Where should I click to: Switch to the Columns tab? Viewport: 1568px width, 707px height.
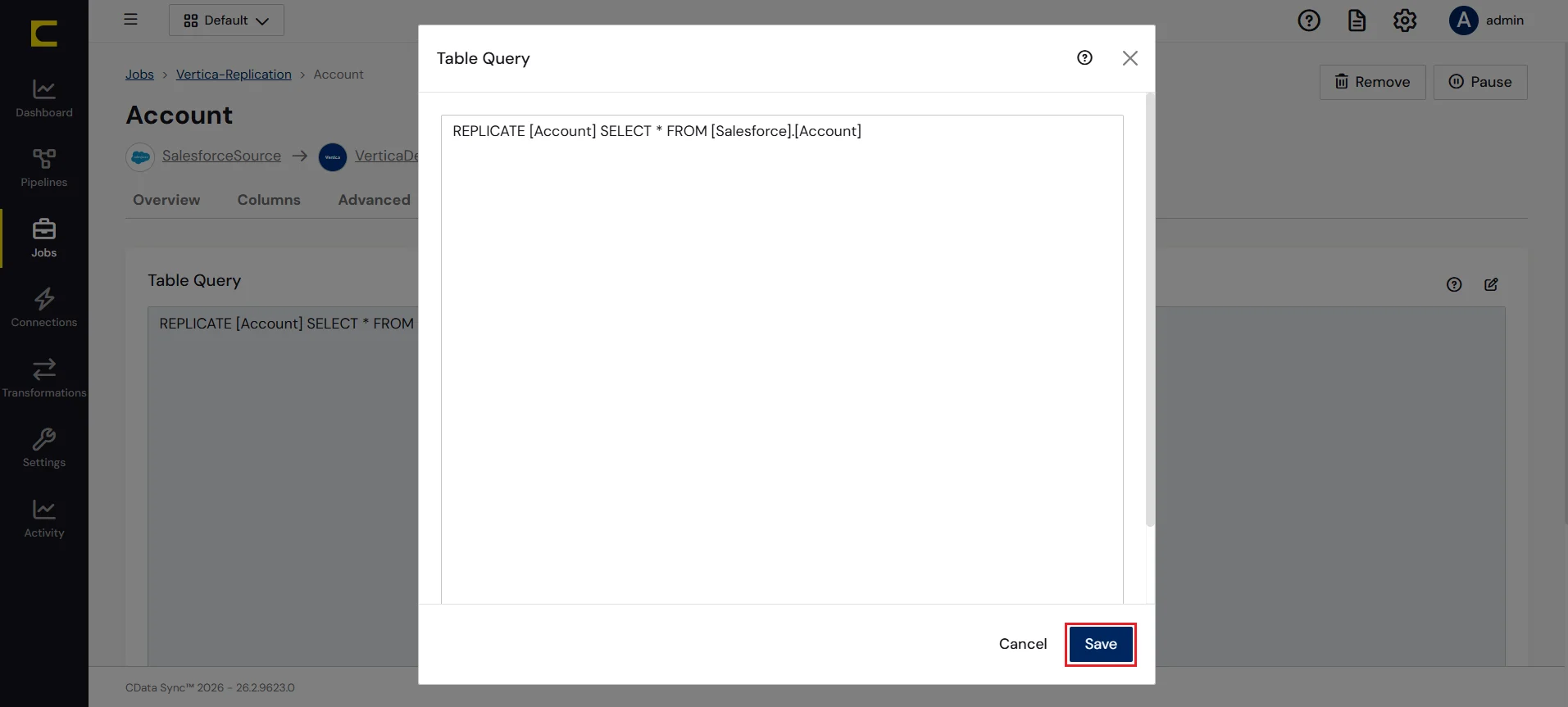pyautogui.click(x=269, y=200)
